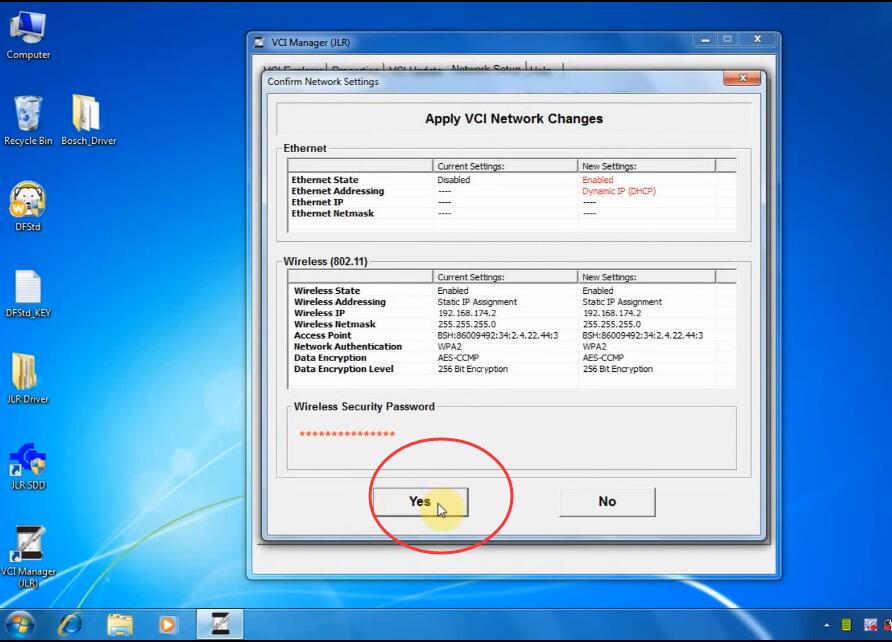Select the Wireless Netmask row label
The image size is (892, 642).
pyautogui.click(x=334, y=324)
